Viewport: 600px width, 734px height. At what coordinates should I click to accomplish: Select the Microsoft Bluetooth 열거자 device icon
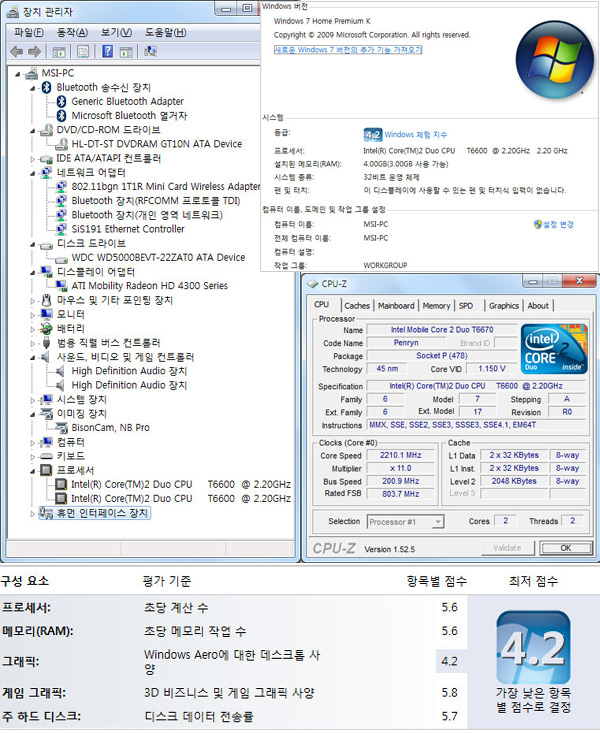click(x=61, y=116)
